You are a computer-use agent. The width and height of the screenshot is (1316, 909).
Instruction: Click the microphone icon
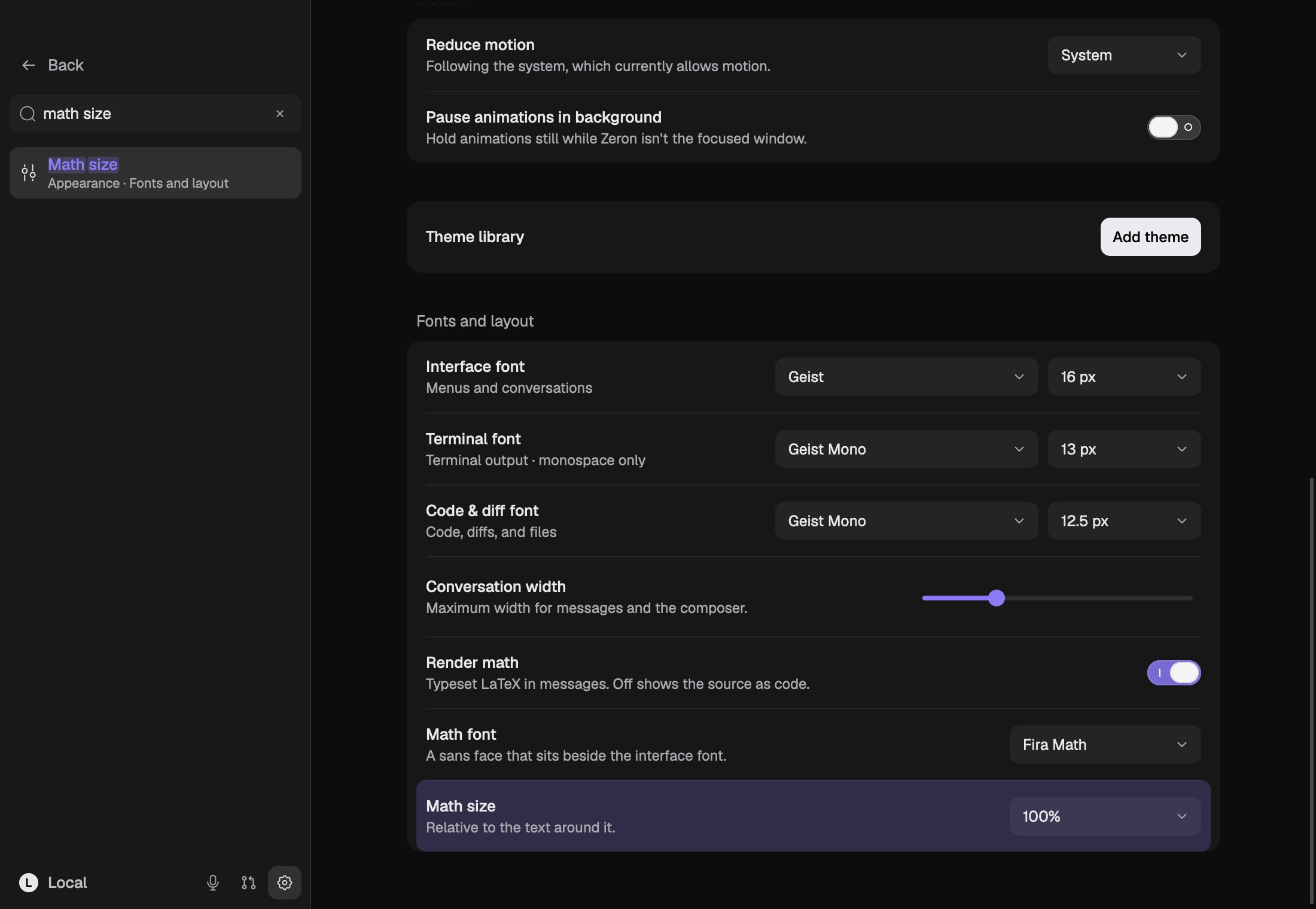pyautogui.click(x=213, y=883)
